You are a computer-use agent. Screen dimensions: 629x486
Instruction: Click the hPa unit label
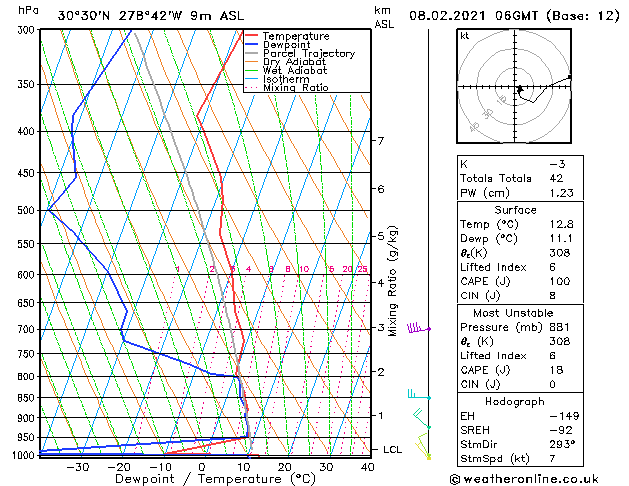[x=28, y=11]
